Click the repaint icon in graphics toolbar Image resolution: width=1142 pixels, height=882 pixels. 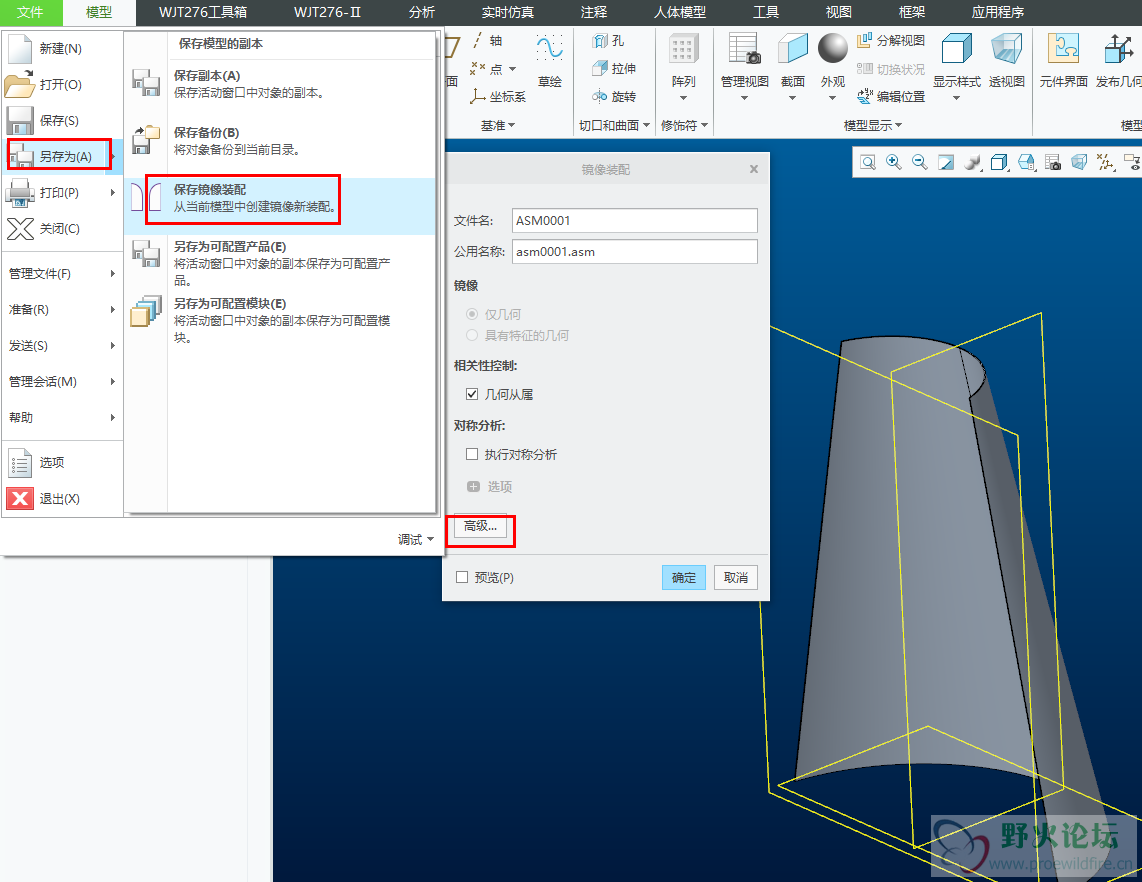pos(946,162)
